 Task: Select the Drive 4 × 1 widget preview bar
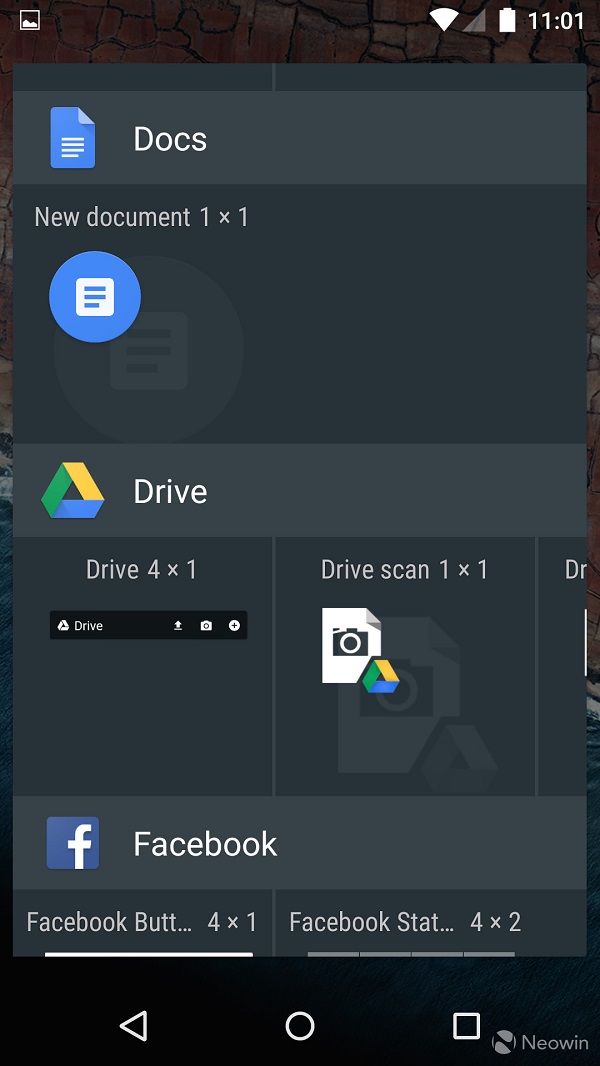coord(148,625)
